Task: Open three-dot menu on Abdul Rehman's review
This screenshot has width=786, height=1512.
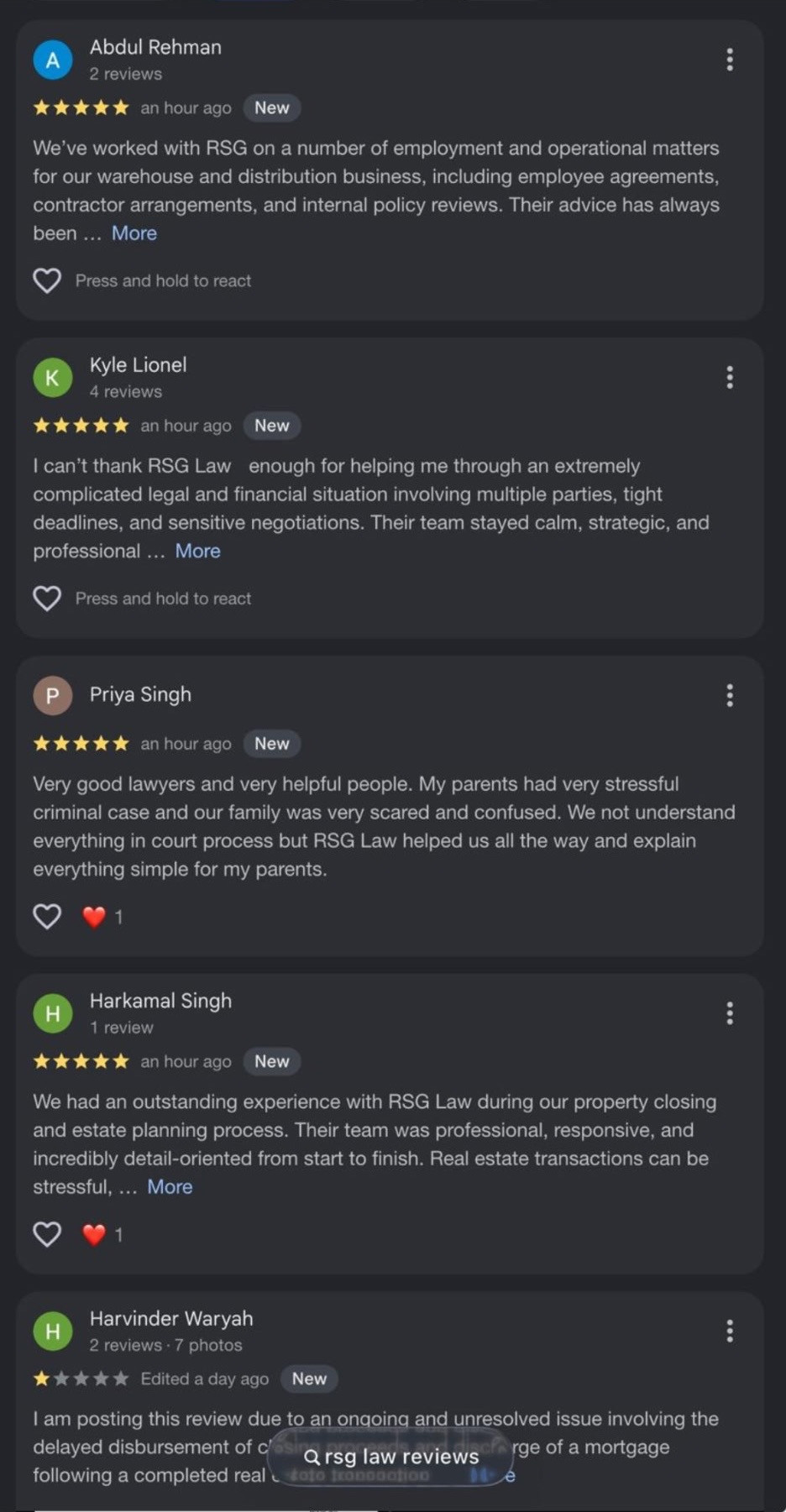Action: point(729,60)
